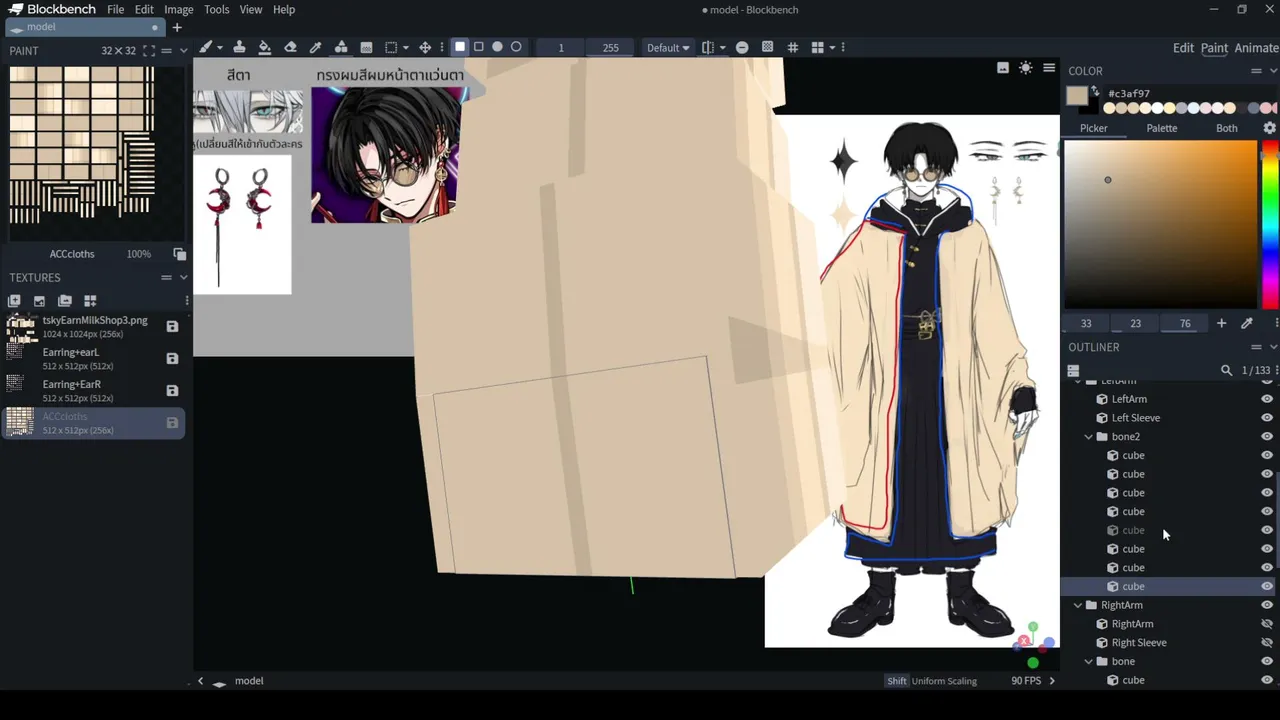Open mirror painting options arrow

pyautogui.click(x=723, y=47)
